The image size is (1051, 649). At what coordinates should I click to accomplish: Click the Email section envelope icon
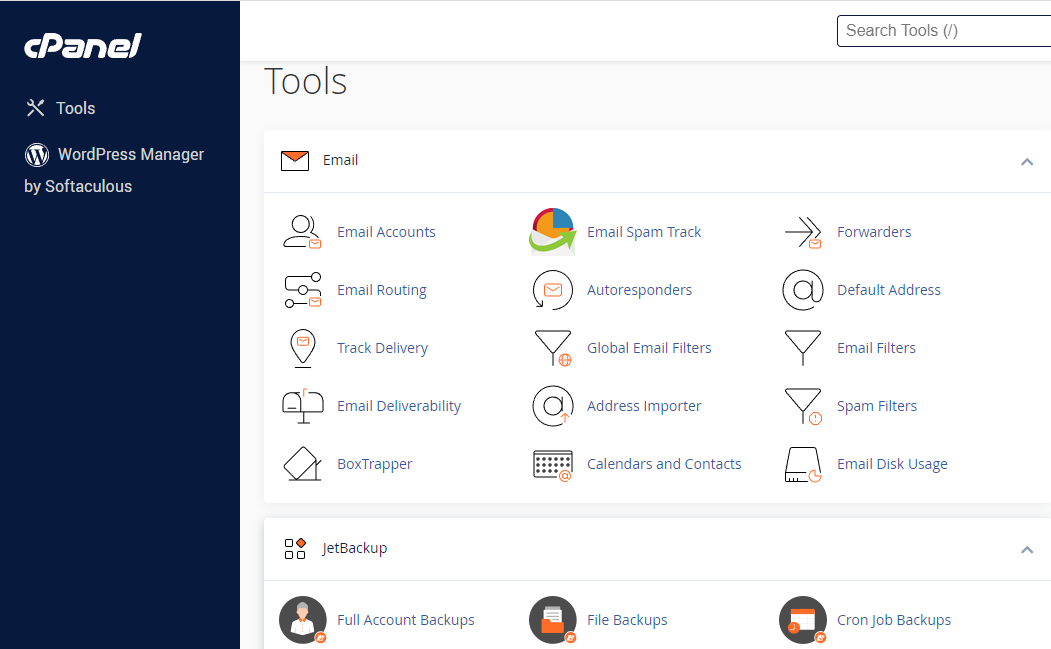pyautogui.click(x=295, y=161)
